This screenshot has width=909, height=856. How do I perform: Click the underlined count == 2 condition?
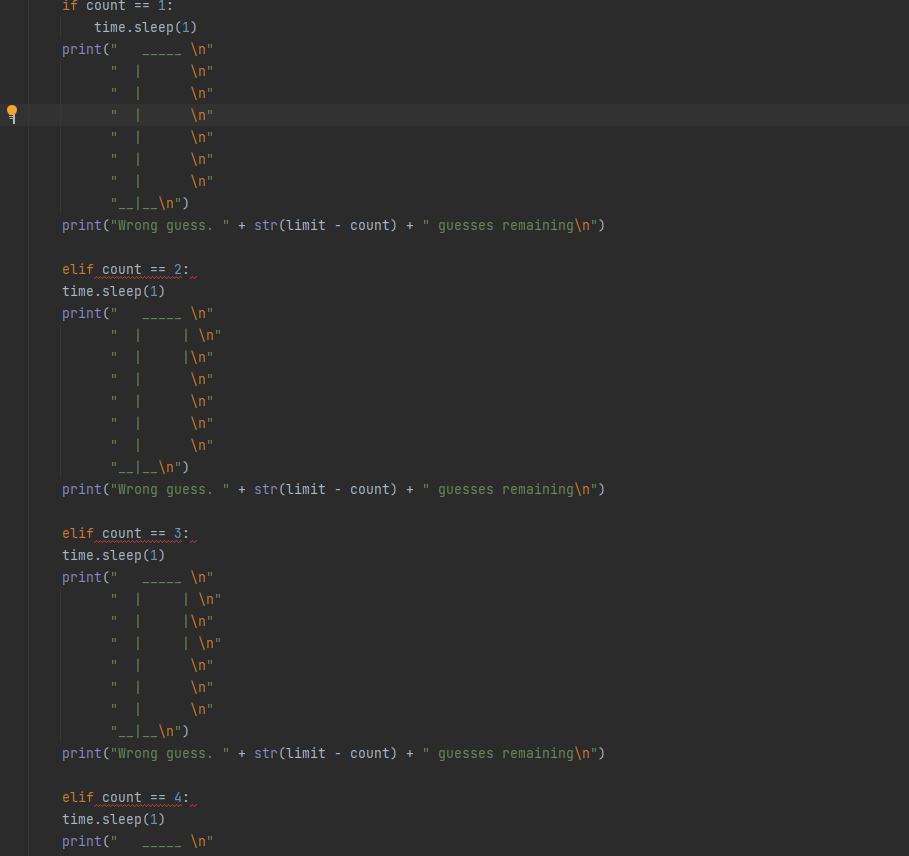tap(141, 269)
